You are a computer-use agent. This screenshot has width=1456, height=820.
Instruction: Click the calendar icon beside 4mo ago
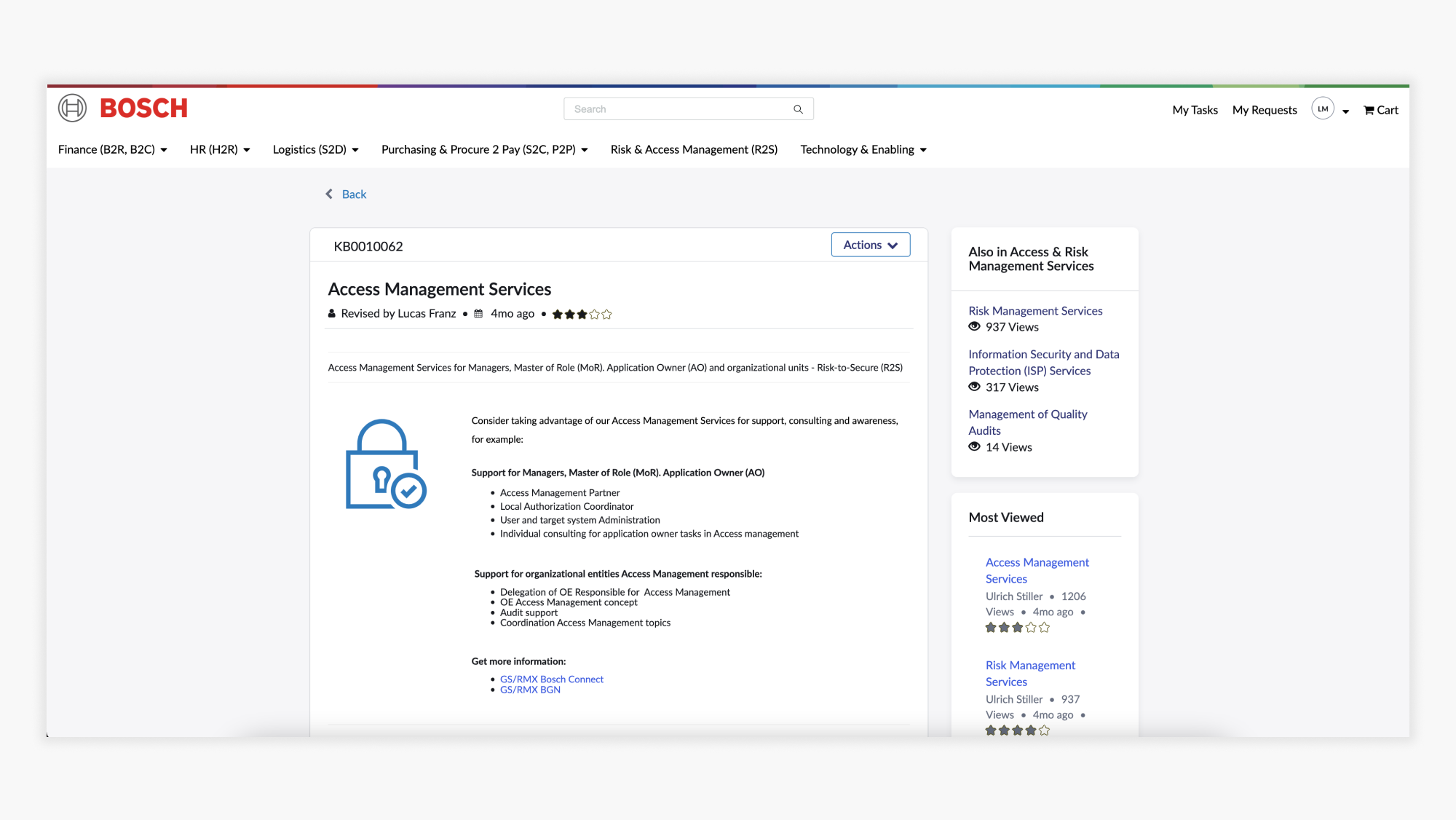478,314
